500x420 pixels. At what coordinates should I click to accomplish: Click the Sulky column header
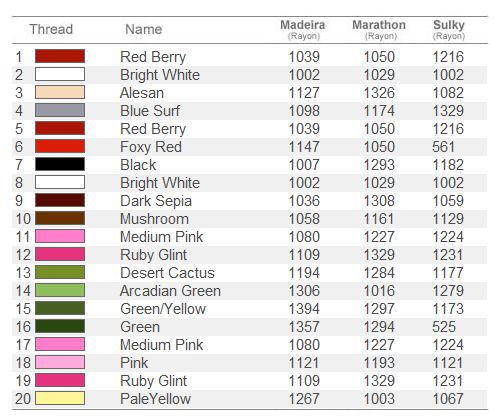(x=449, y=29)
